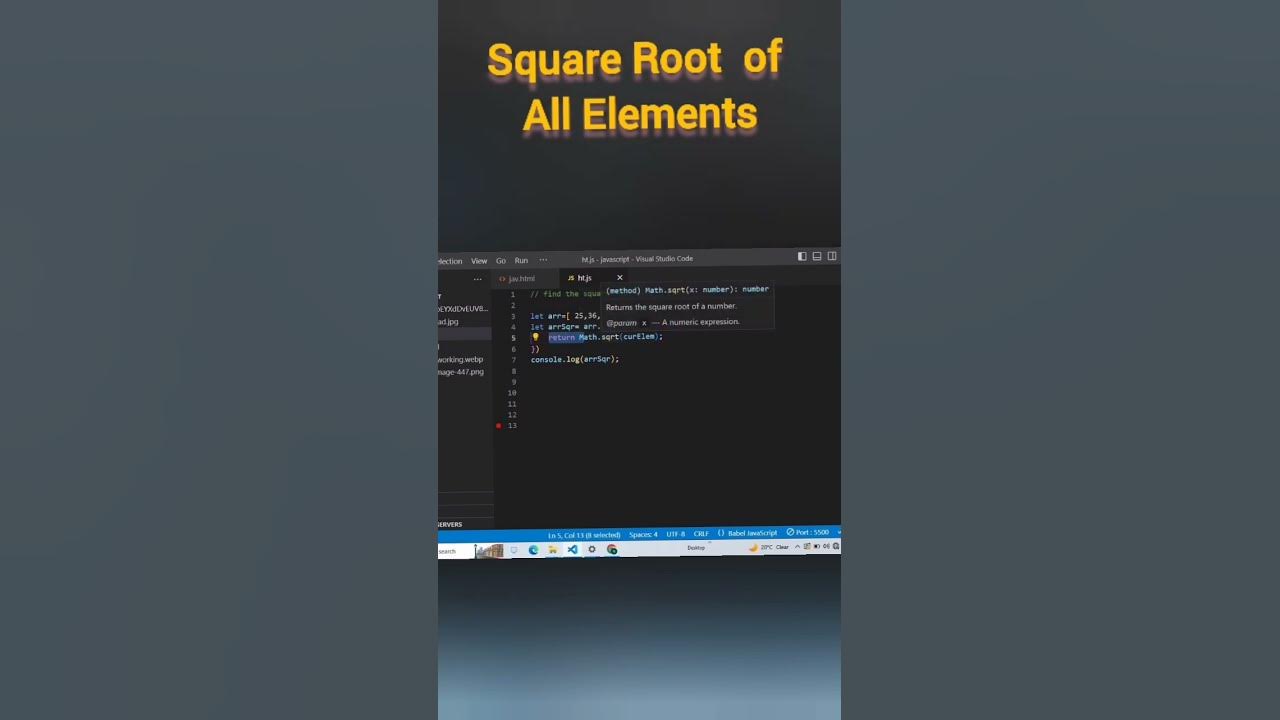Viewport: 1280px width, 720px height.
Task: Click Live Server Port : 5500 indicator
Action: click(808, 532)
